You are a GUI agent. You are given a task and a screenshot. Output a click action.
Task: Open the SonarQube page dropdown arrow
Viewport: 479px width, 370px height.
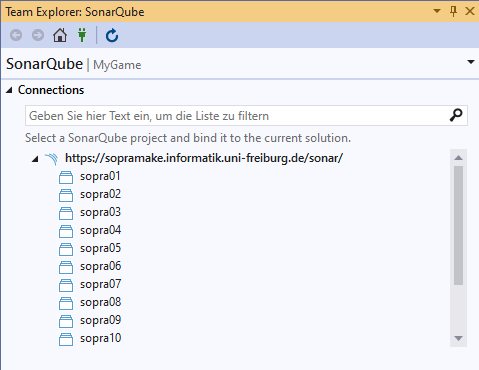coord(471,62)
